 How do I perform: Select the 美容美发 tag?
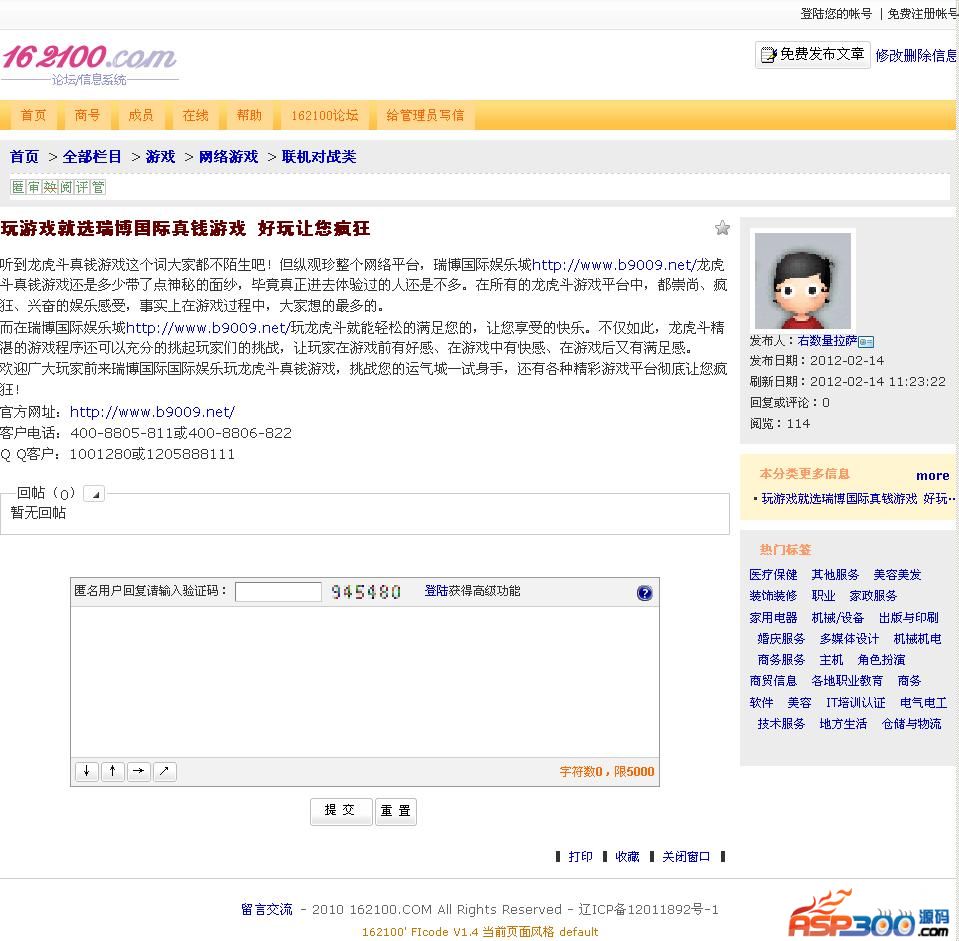897,575
